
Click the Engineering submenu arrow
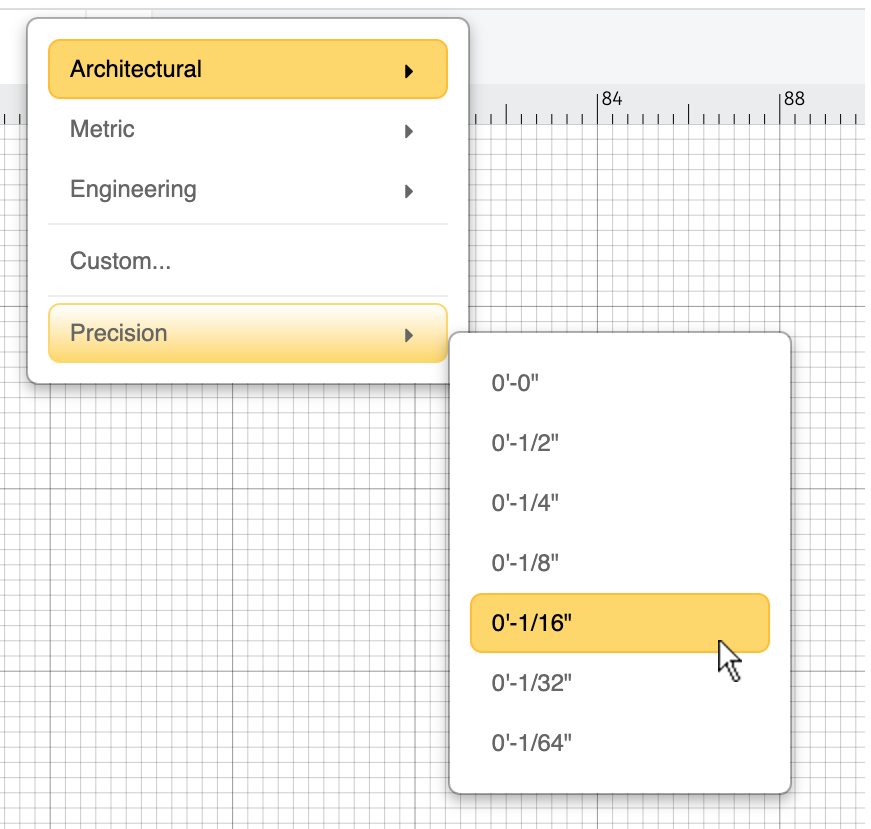(409, 191)
